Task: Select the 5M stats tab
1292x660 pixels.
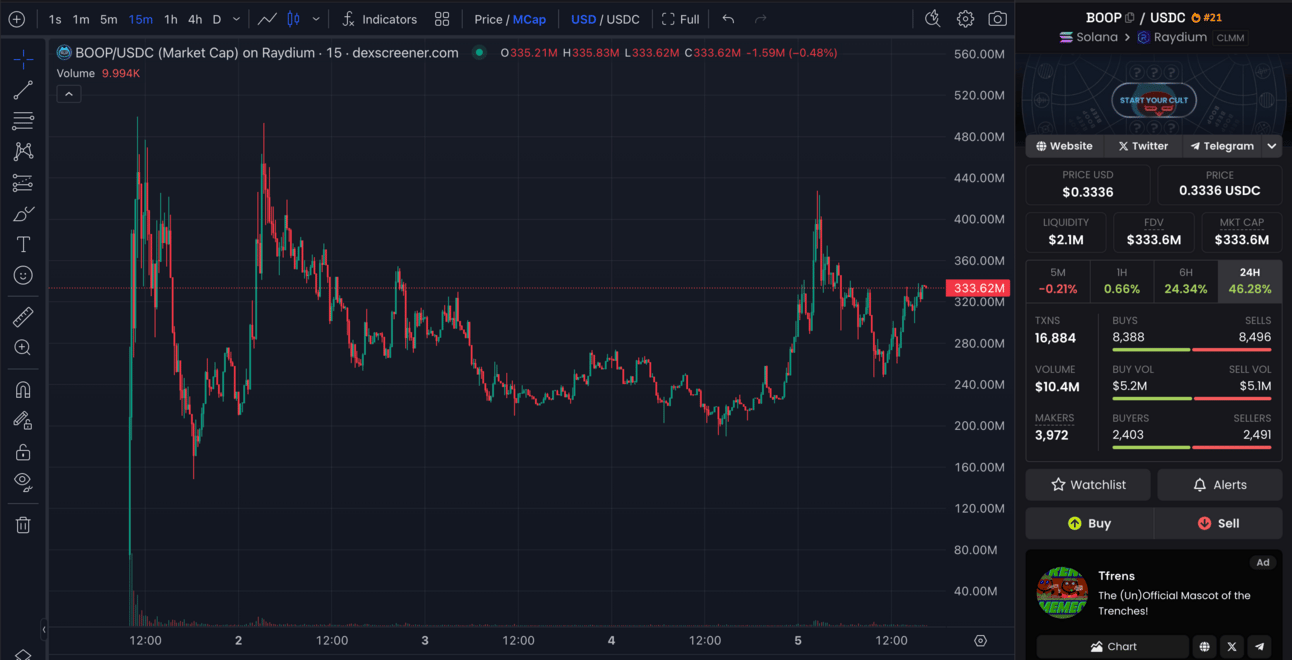Action: pyautogui.click(x=1058, y=280)
